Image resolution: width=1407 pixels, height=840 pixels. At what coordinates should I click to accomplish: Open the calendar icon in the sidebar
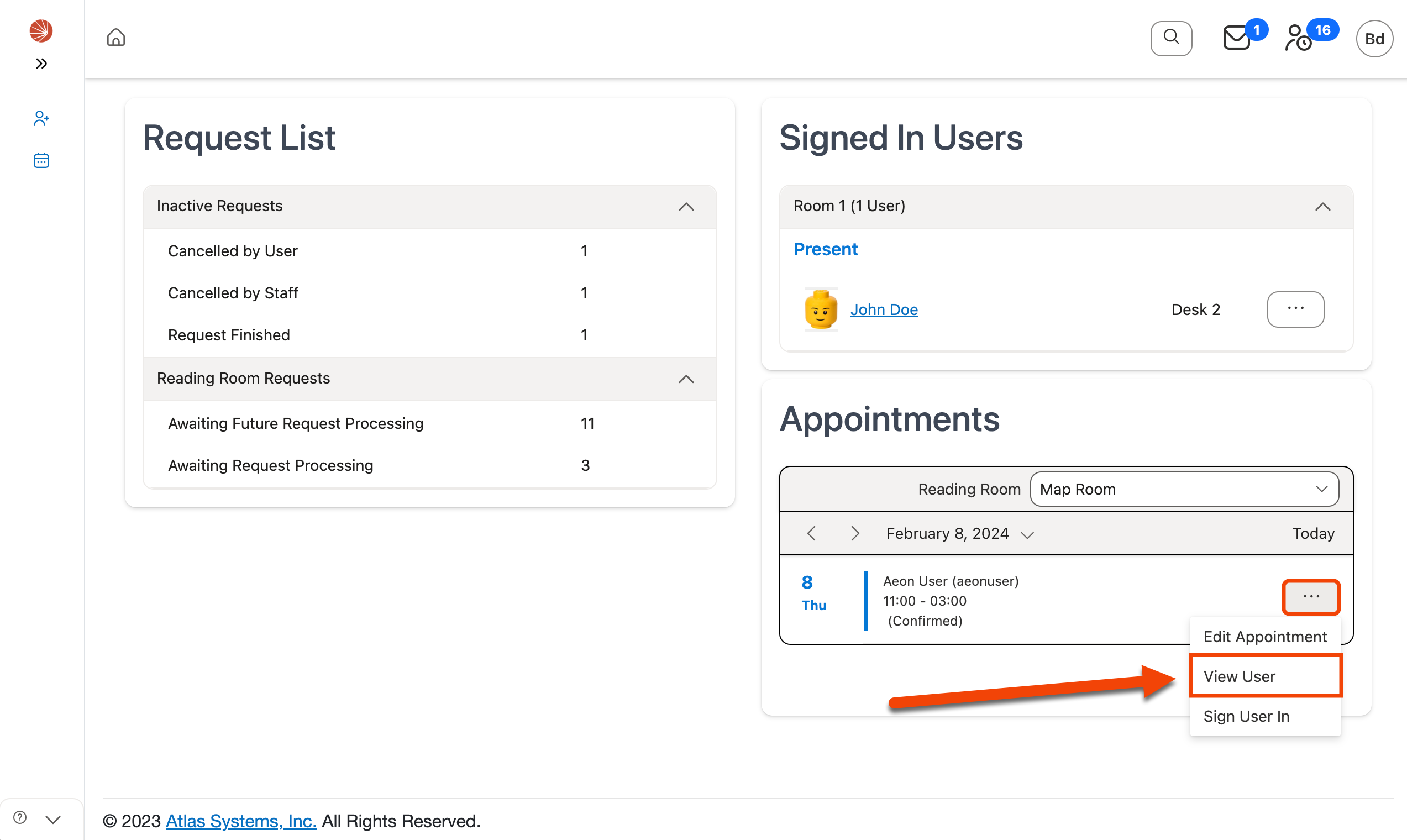[41, 160]
